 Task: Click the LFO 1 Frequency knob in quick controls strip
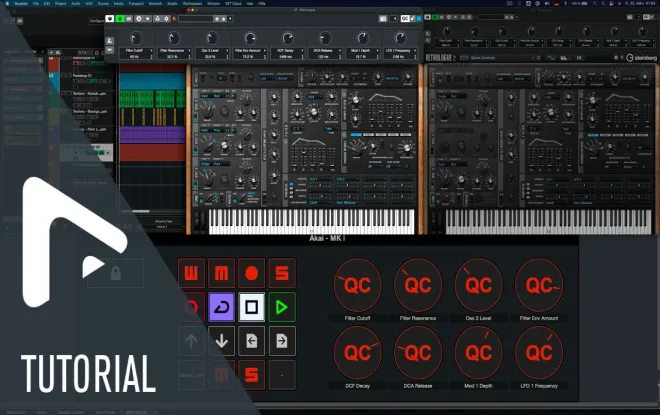[x=400, y=38]
